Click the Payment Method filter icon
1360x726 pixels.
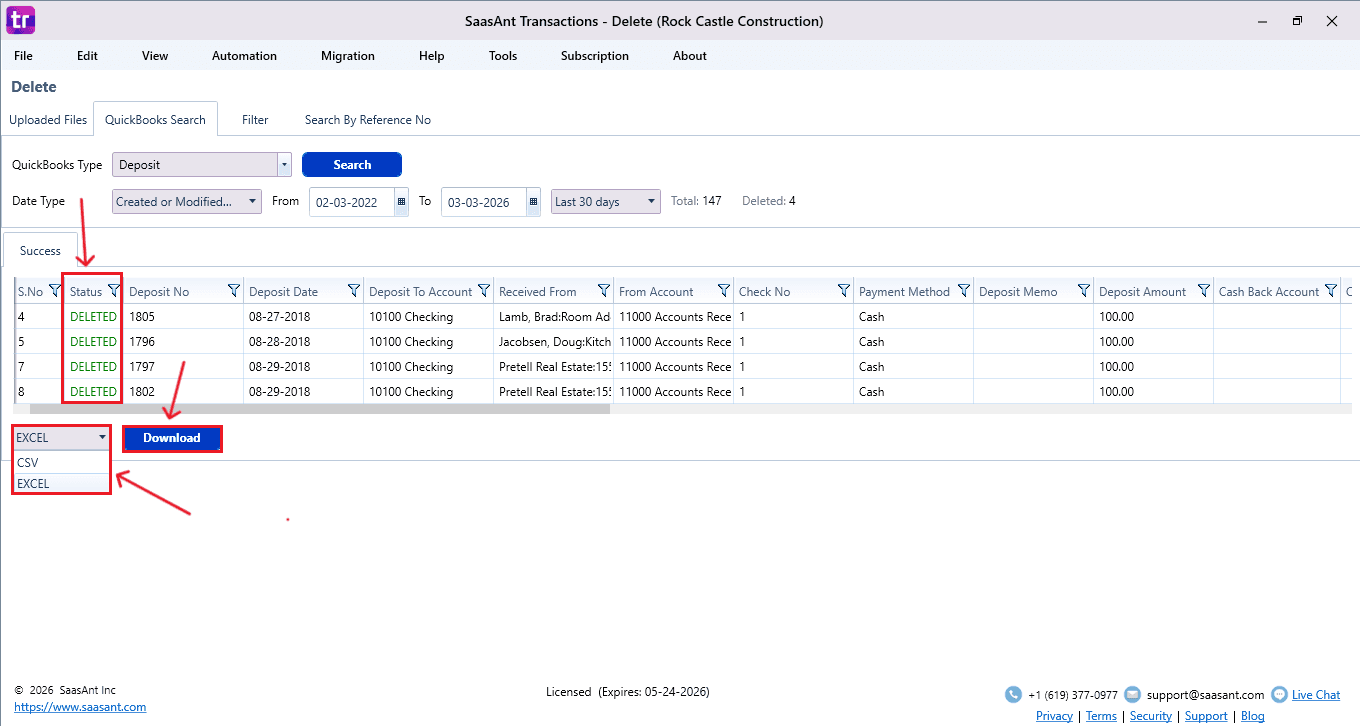click(x=964, y=291)
